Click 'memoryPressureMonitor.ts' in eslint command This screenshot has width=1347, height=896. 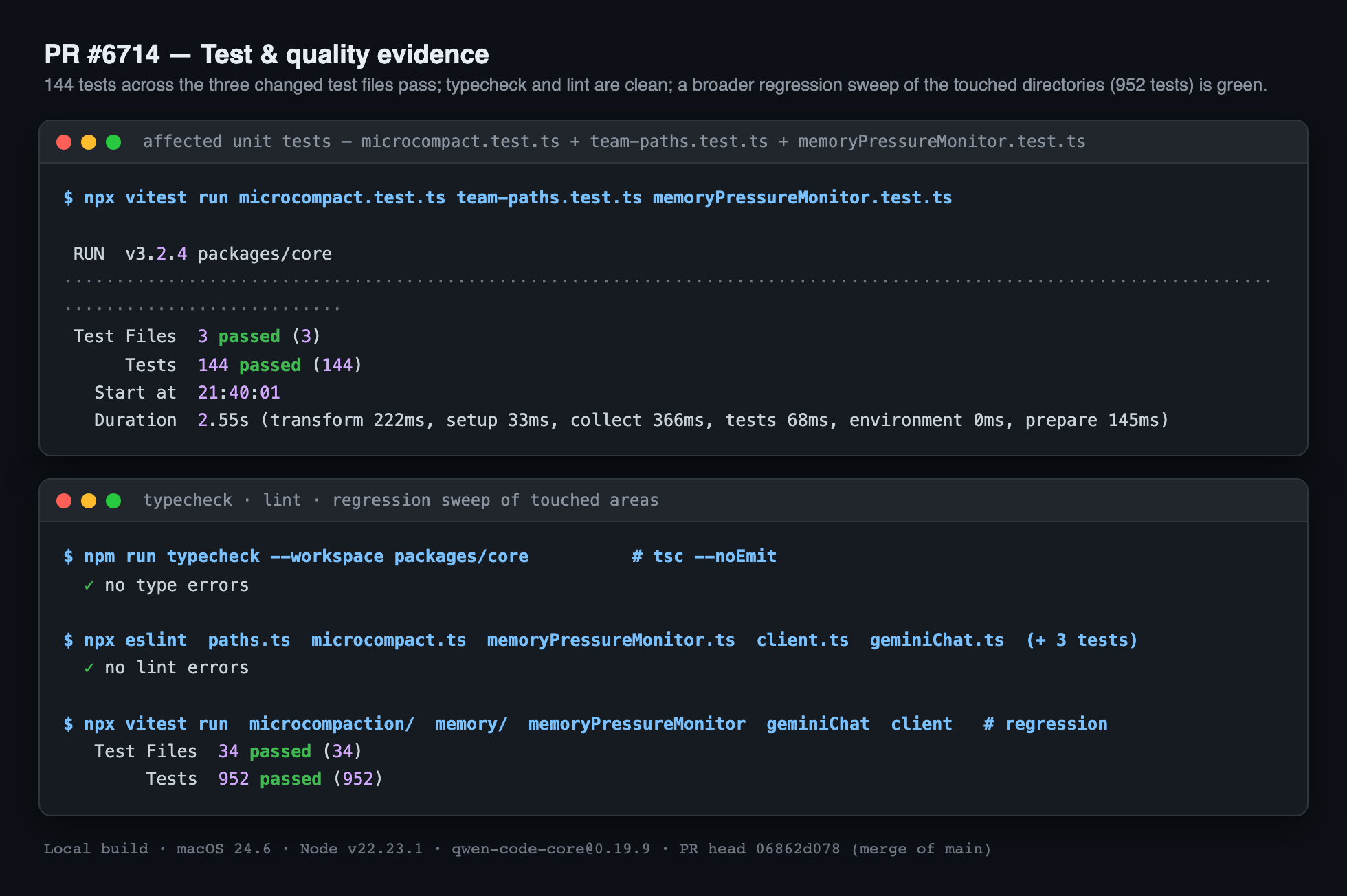coord(611,640)
